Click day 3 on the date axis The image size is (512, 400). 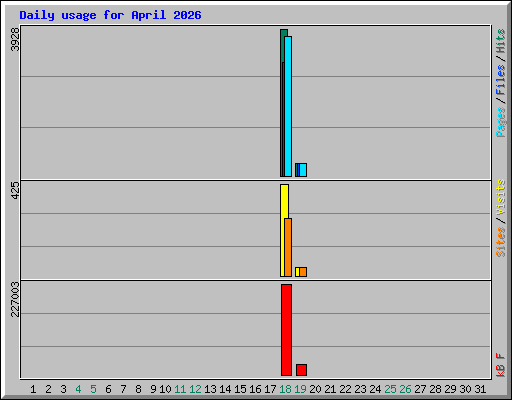[63, 389]
